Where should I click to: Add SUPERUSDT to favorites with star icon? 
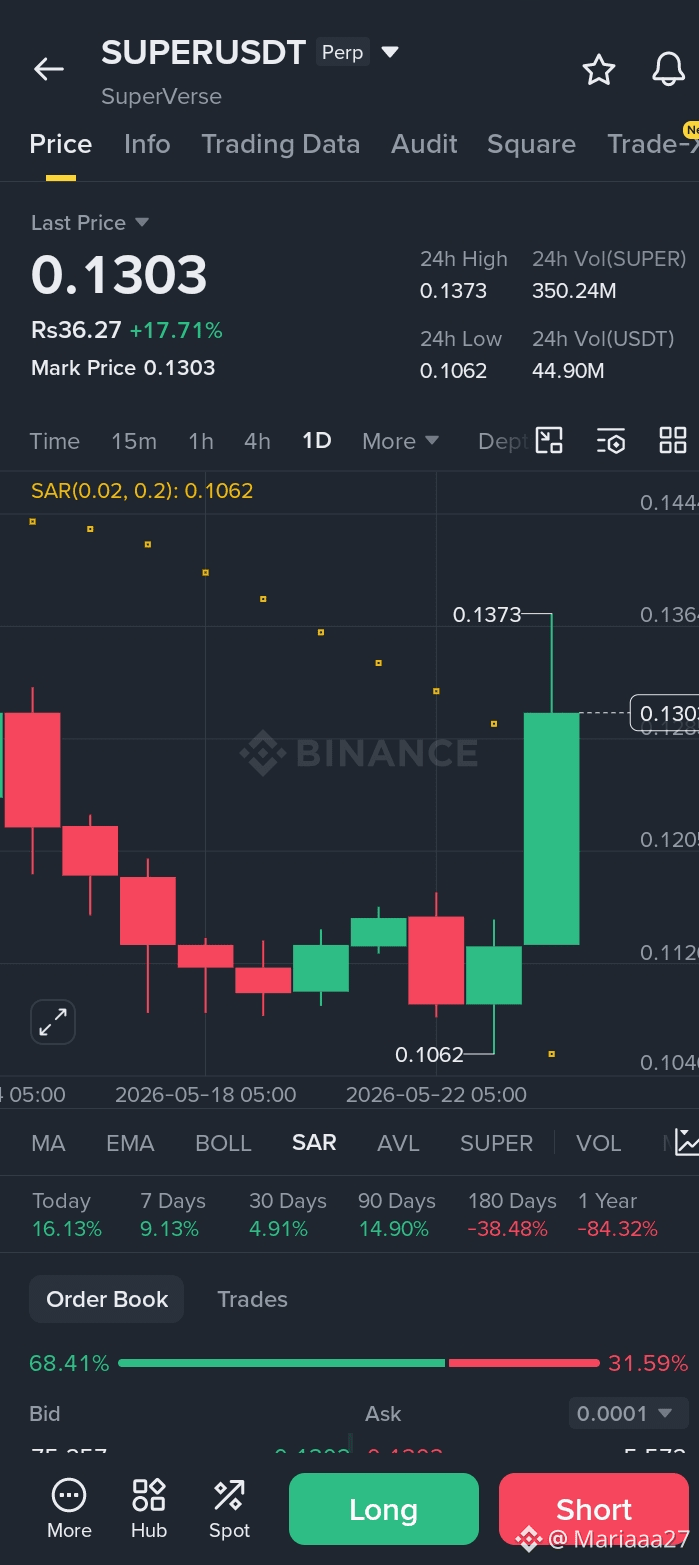(598, 69)
